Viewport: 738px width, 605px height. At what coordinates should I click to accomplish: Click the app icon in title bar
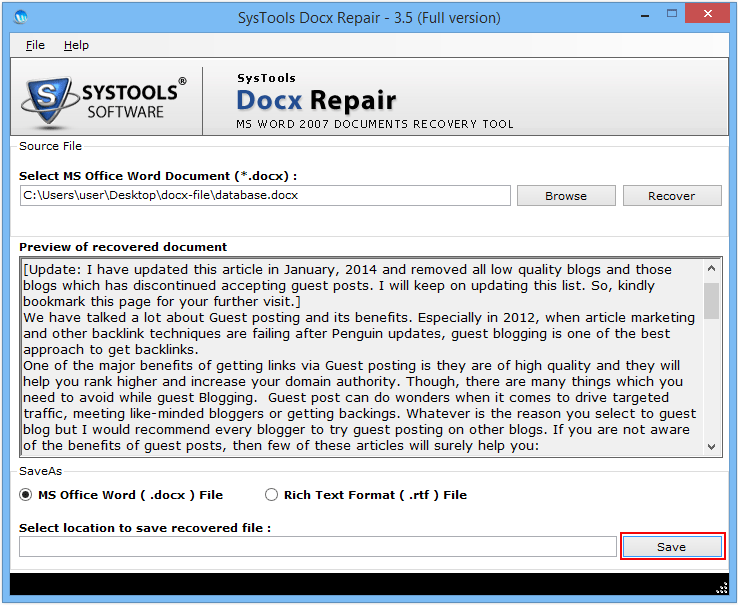pos(21,17)
